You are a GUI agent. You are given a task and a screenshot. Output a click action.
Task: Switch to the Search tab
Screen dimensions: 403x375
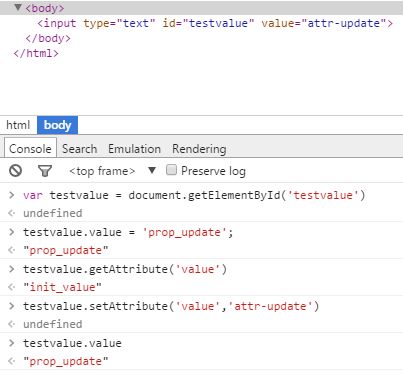pos(80,149)
